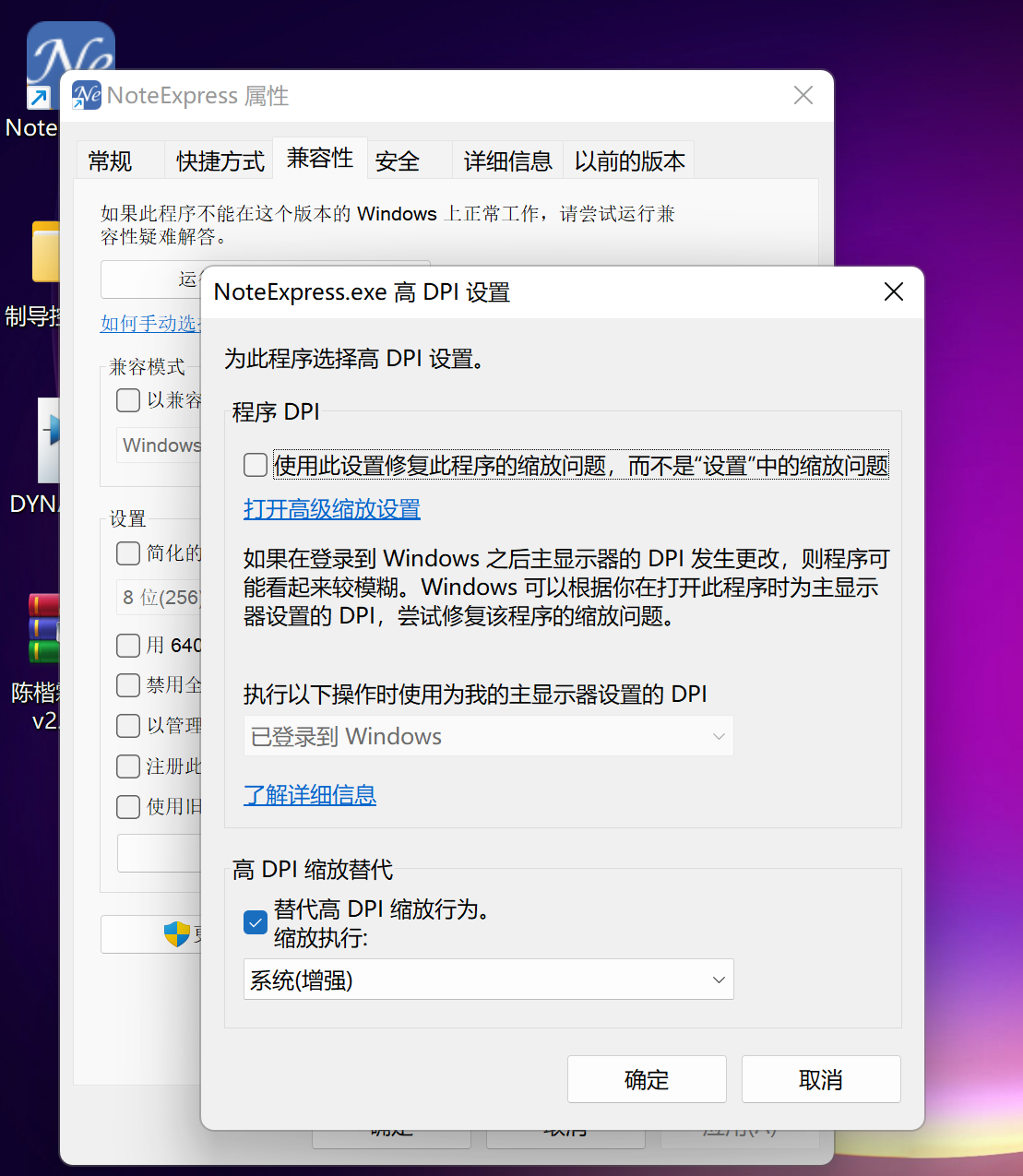Open the 已登录到 Windows dropdown
Viewport: 1023px width, 1176px height.
pyautogui.click(x=489, y=736)
